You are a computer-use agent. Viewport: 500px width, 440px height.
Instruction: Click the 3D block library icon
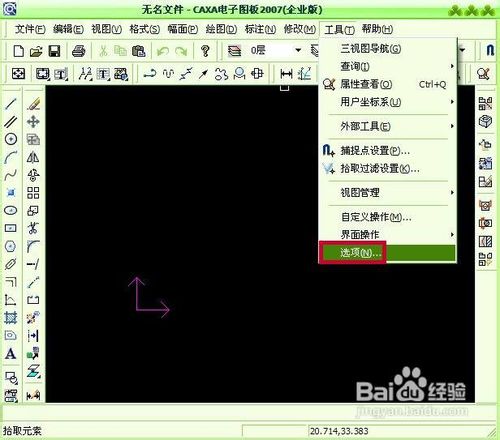pos(485,121)
